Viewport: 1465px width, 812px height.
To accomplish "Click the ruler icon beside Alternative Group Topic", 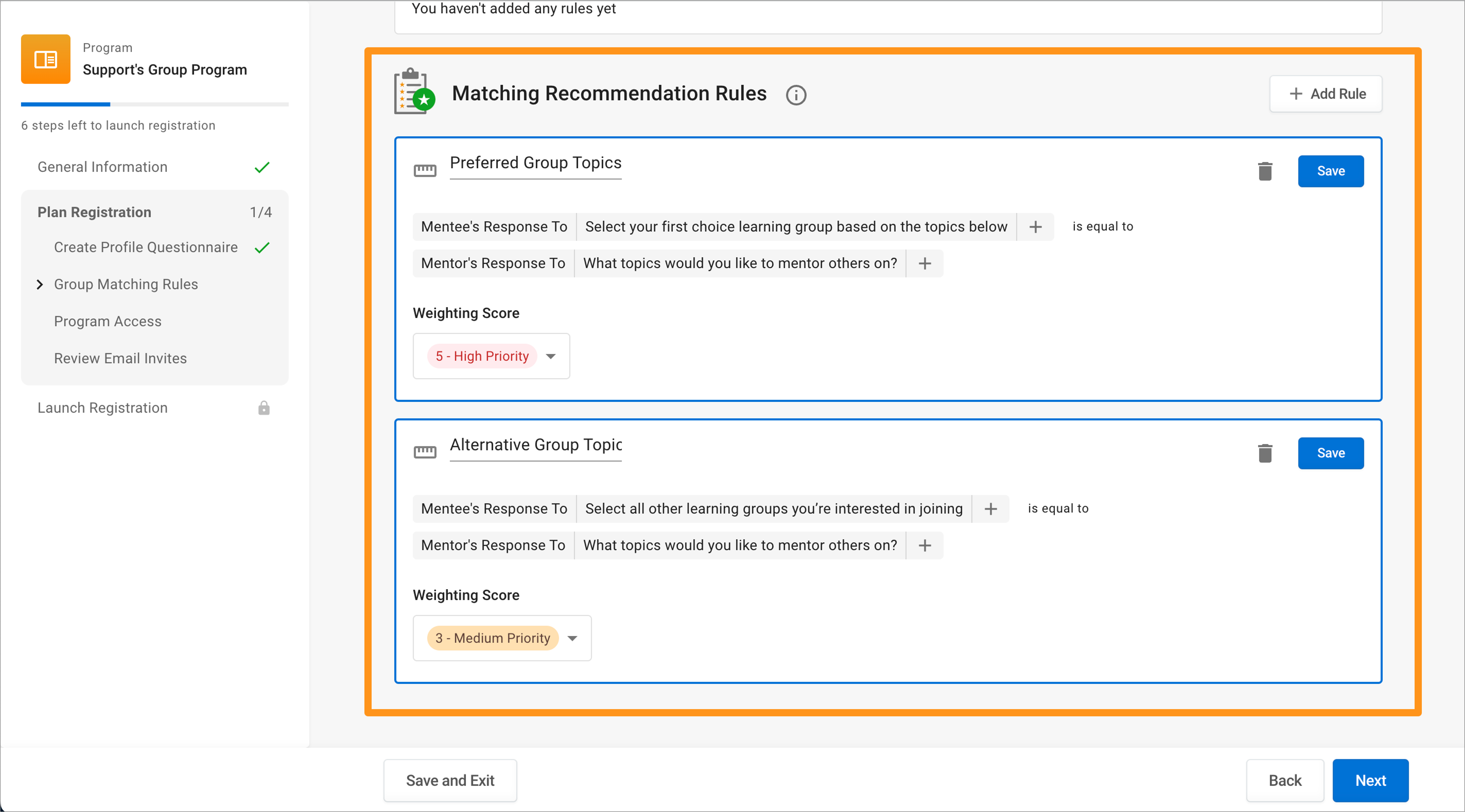I will pos(425,452).
